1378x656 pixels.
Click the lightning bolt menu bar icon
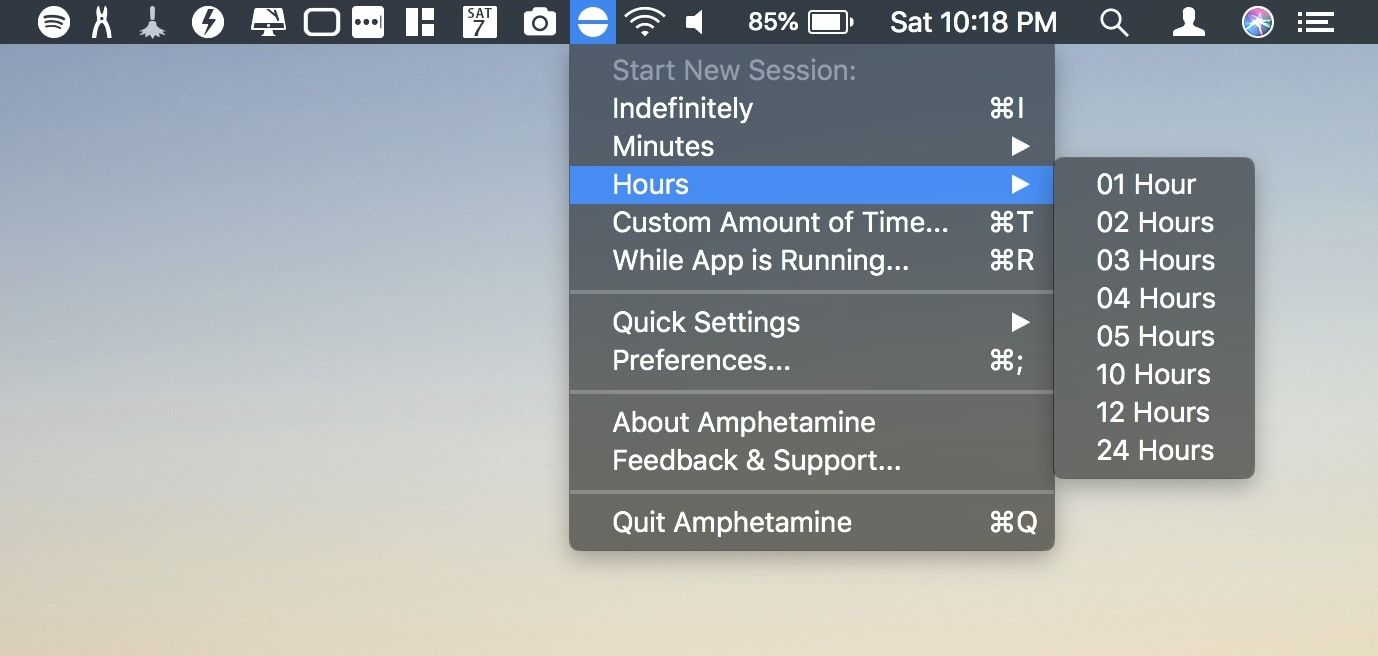pyautogui.click(x=207, y=22)
